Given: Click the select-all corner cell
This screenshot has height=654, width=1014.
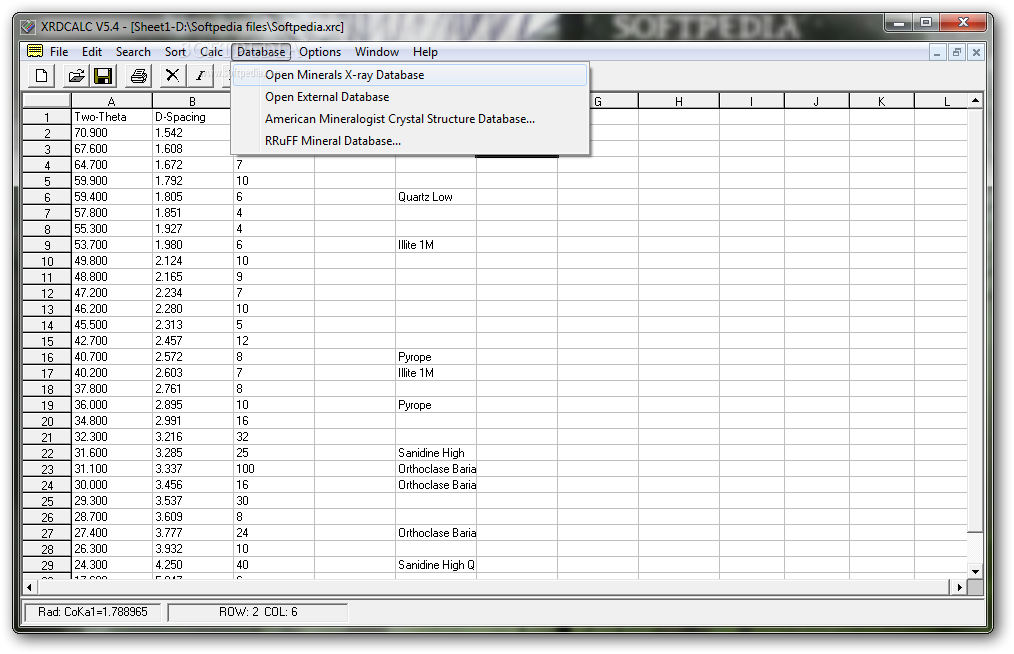Looking at the screenshot, I should click(47, 101).
